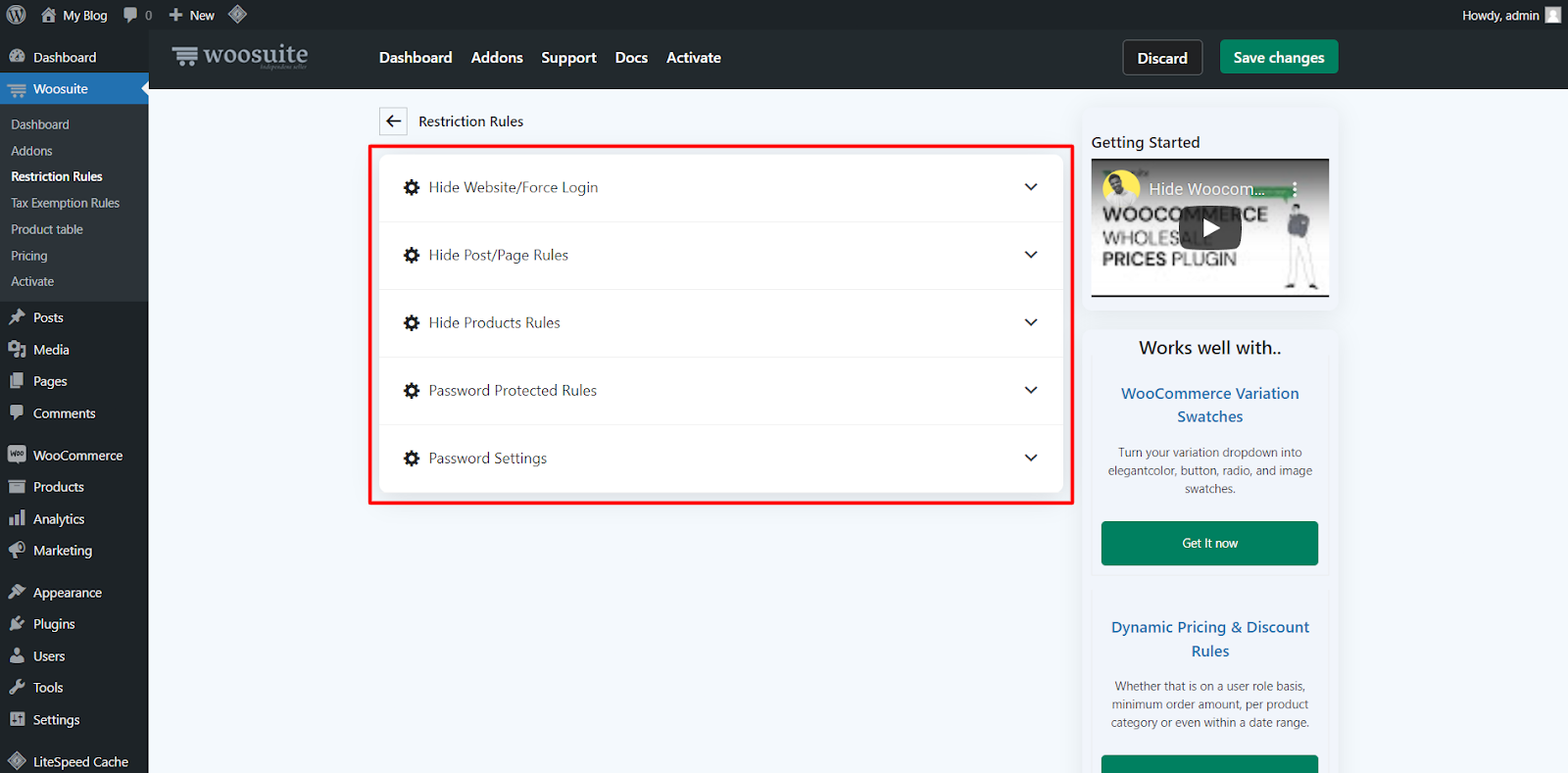Expand Hide Products Rules chevron
1568x773 pixels.
[1031, 322]
